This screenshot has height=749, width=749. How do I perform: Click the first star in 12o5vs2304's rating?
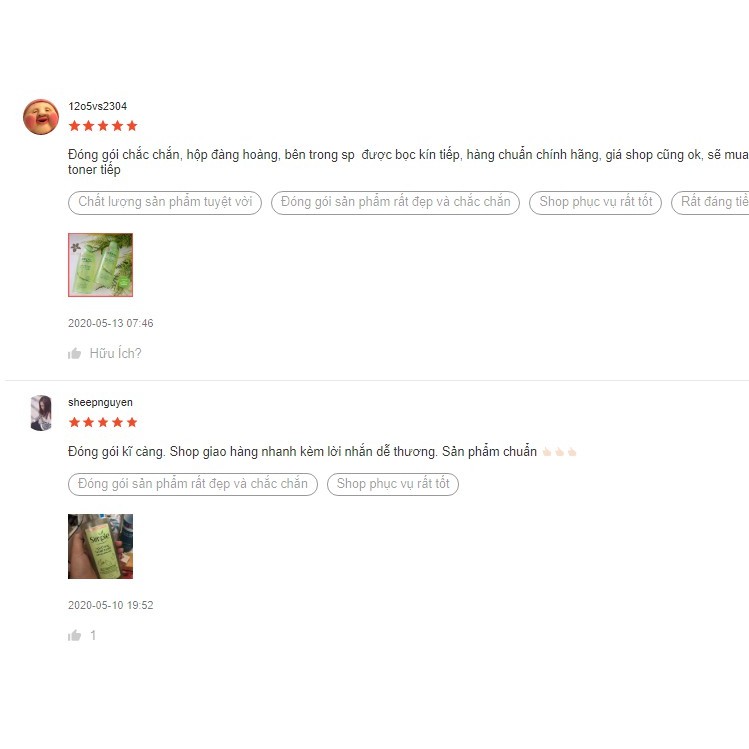75,126
